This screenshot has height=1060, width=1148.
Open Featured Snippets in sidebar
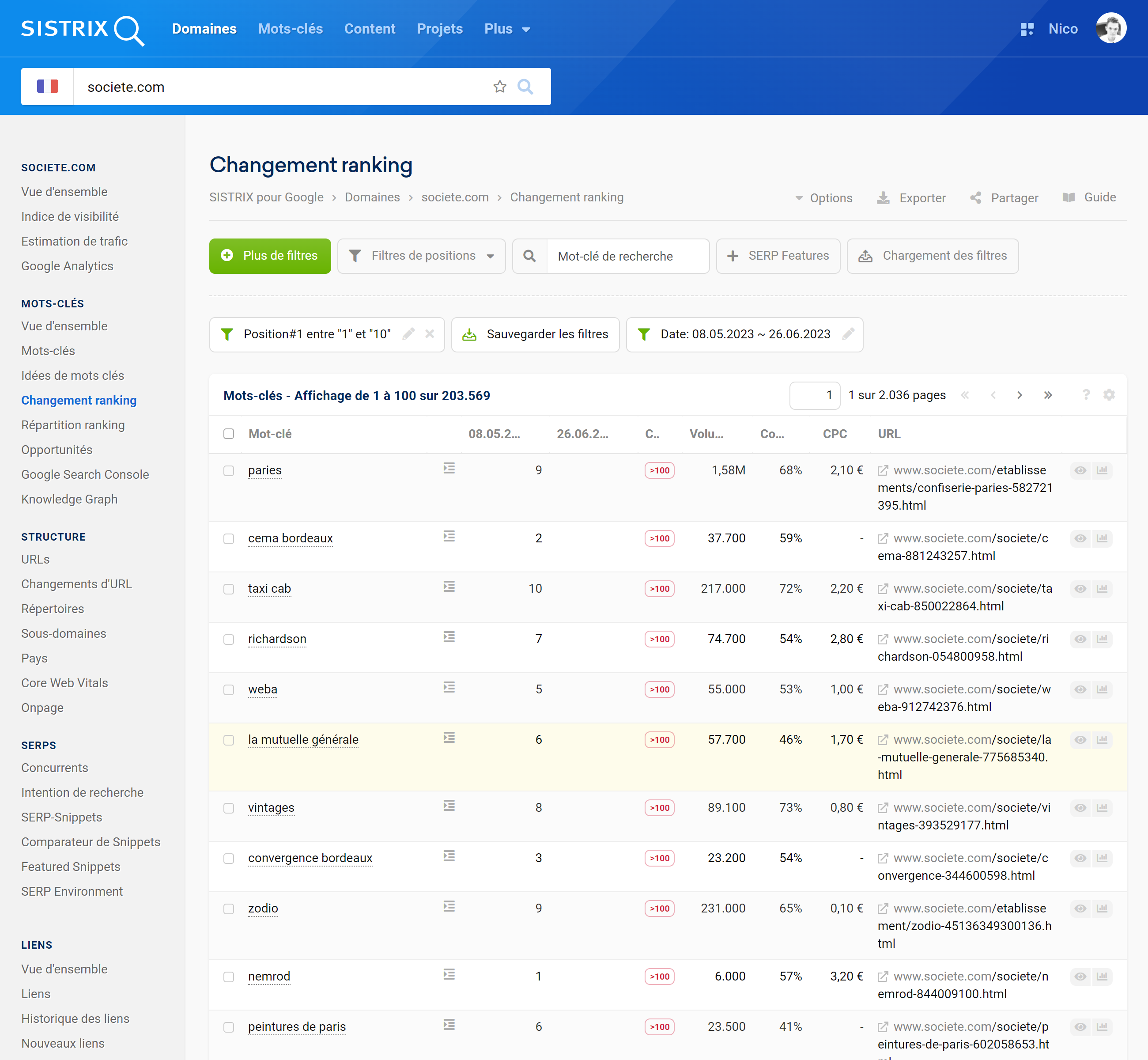click(x=71, y=867)
